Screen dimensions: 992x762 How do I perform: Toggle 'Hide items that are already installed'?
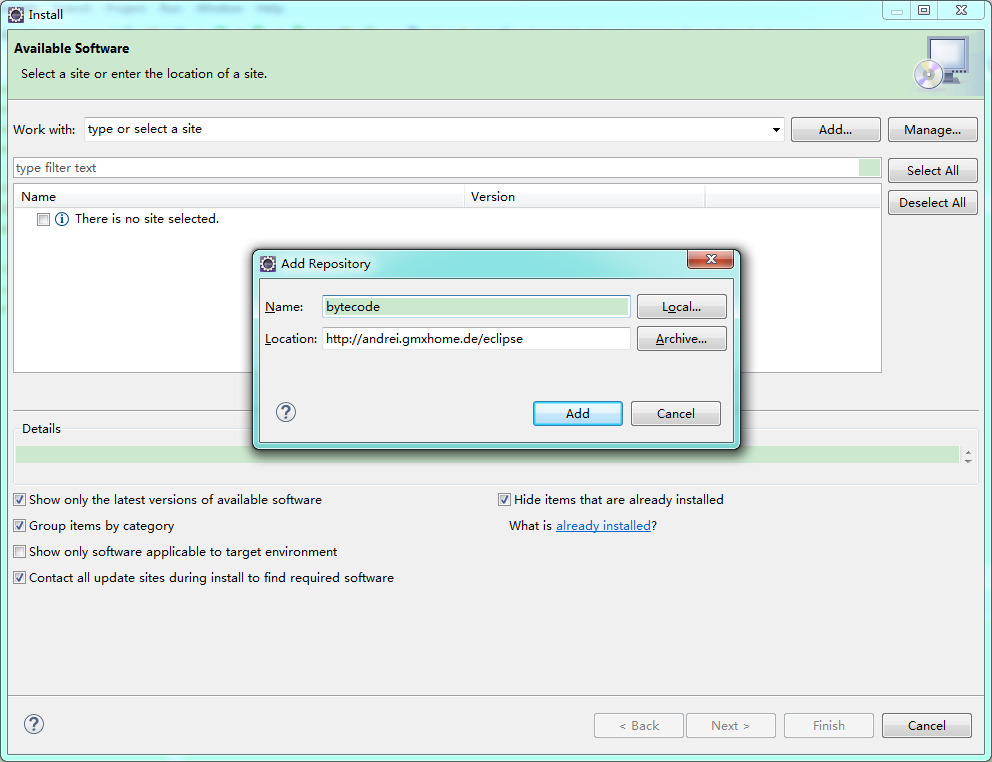pyautogui.click(x=505, y=499)
